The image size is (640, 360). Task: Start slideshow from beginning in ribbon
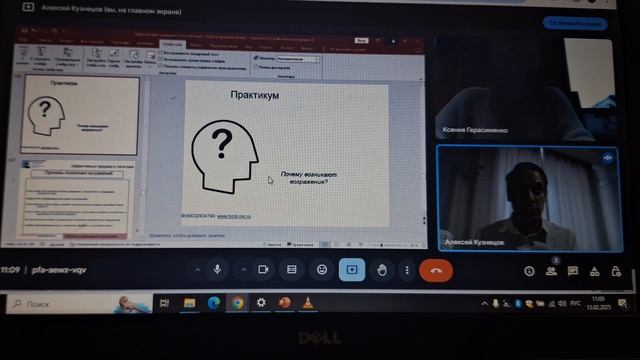click(x=23, y=57)
